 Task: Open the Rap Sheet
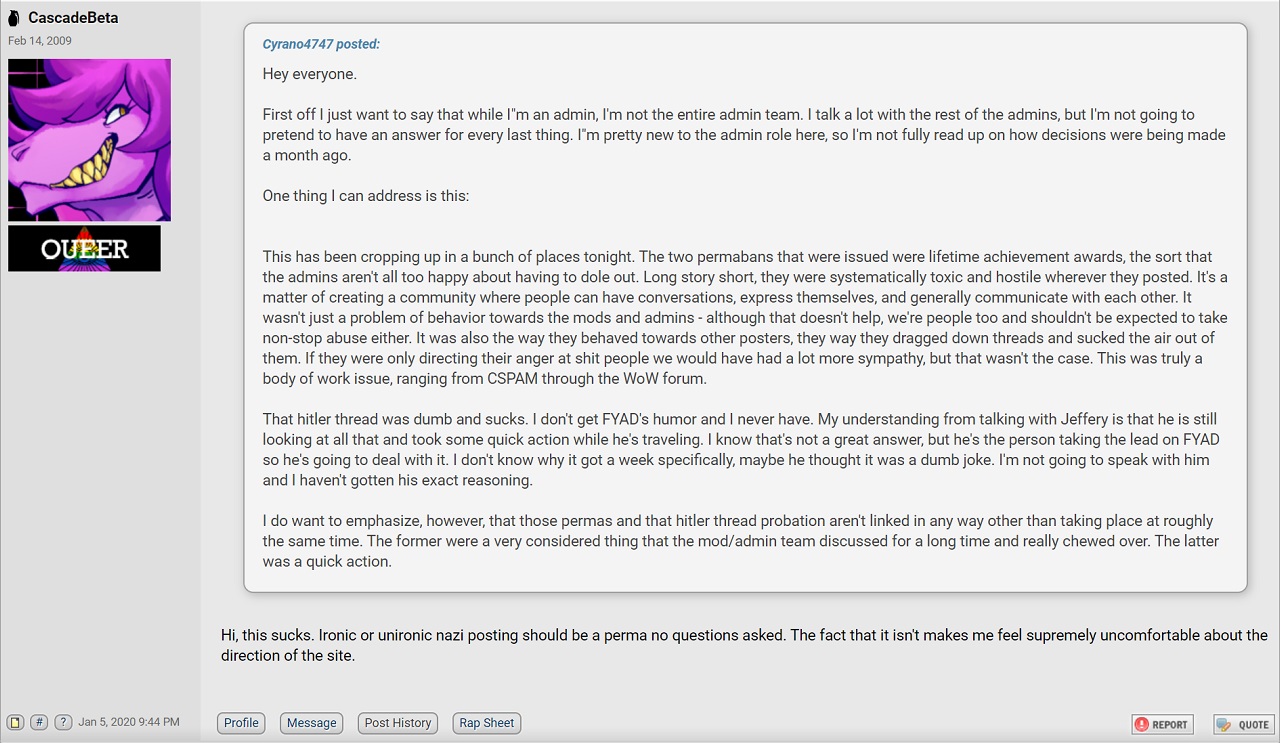(x=487, y=723)
